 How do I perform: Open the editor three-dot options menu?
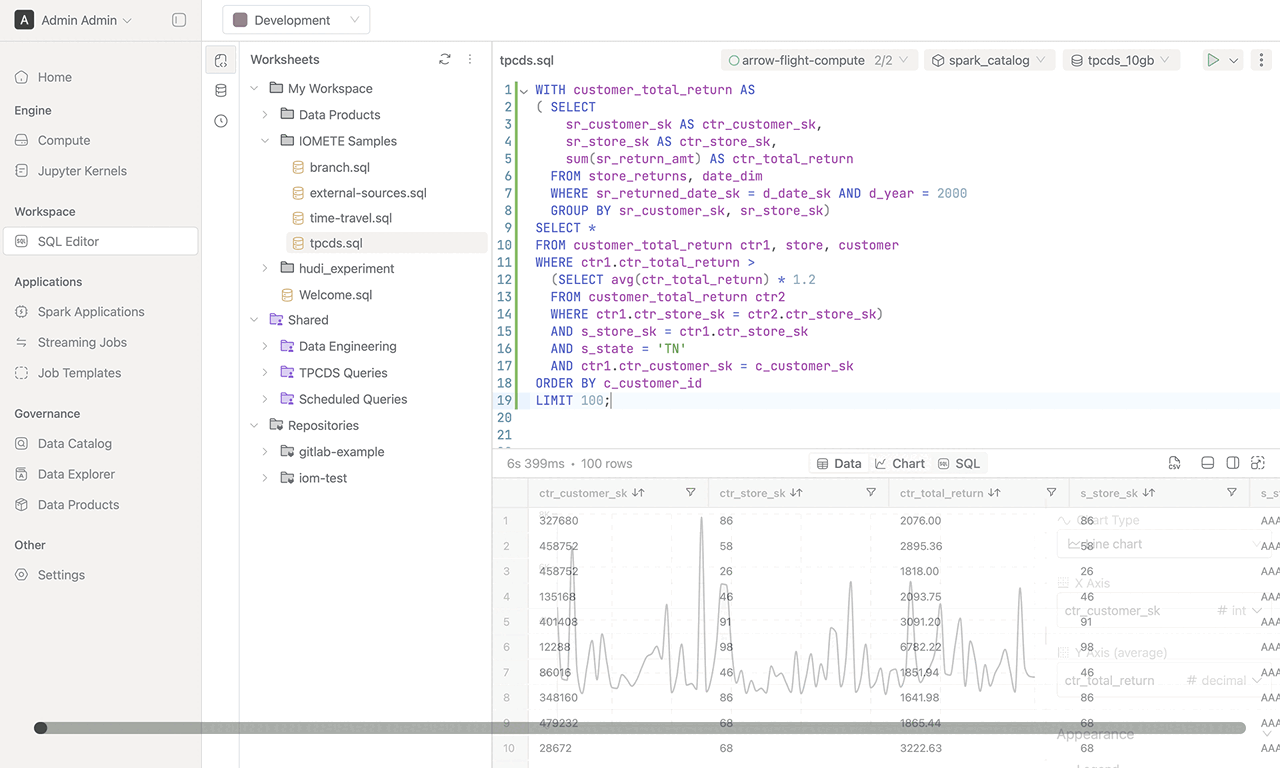(x=1262, y=61)
